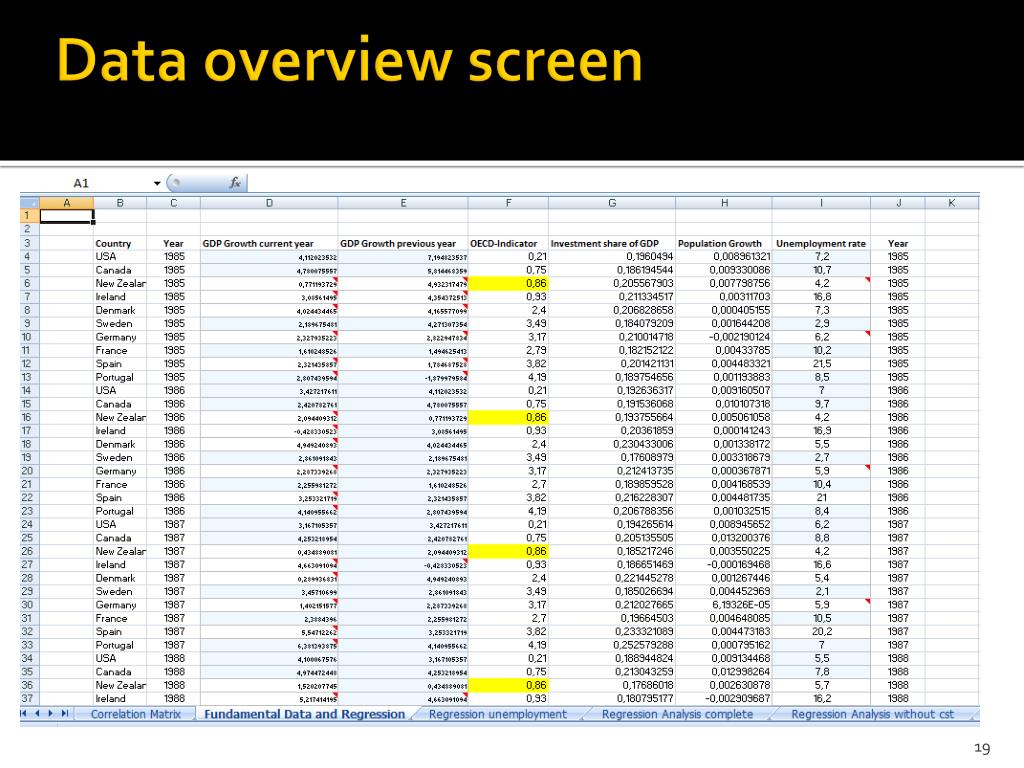The height and width of the screenshot is (768, 1024).
Task: Select row 1 header
Action: tap(29, 216)
